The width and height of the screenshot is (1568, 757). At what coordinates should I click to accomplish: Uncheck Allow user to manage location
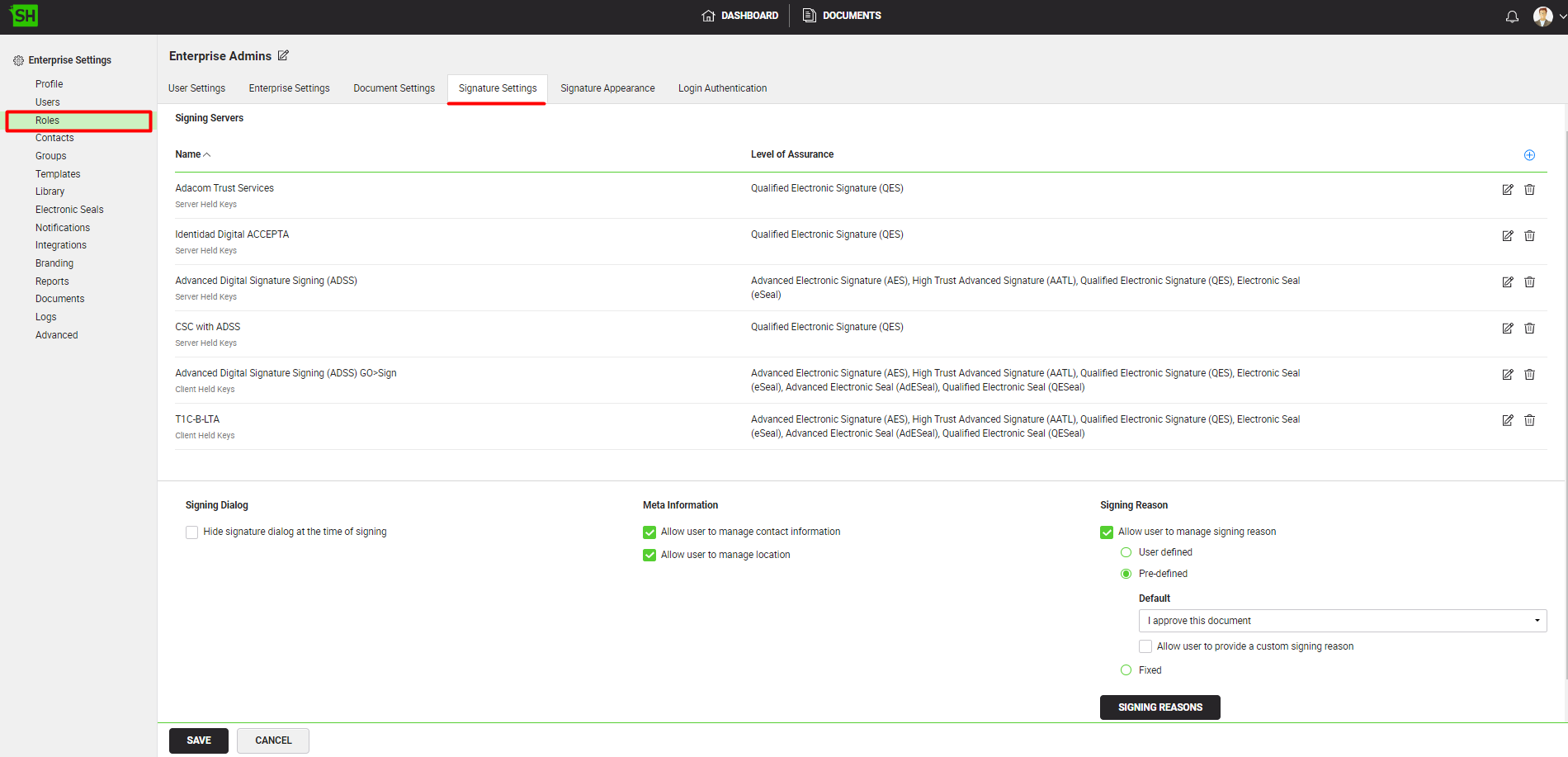649,556
